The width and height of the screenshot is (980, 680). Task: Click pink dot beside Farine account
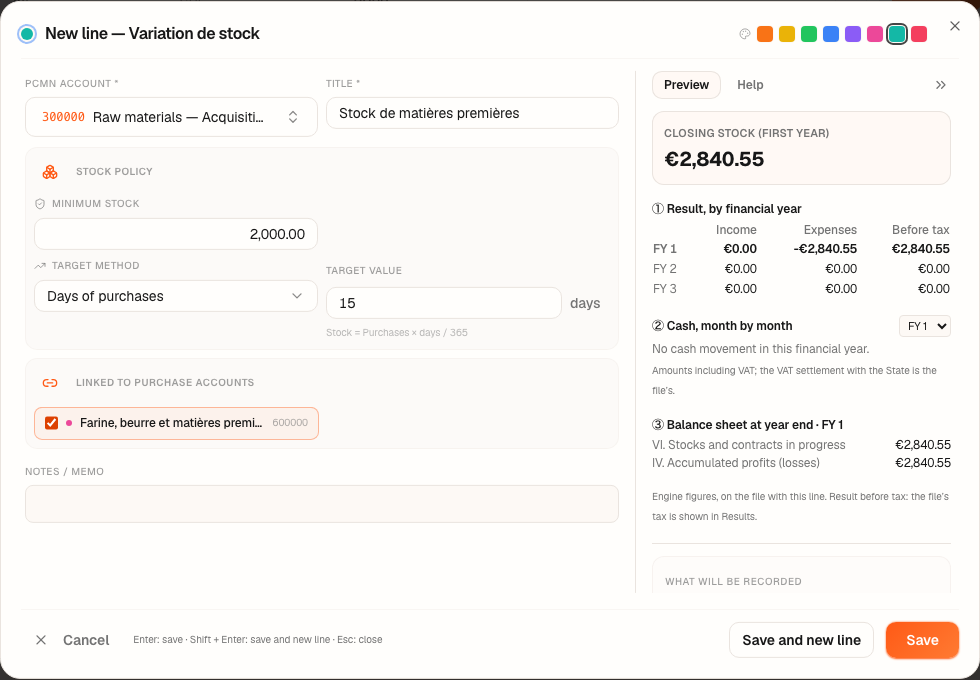point(69,423)
